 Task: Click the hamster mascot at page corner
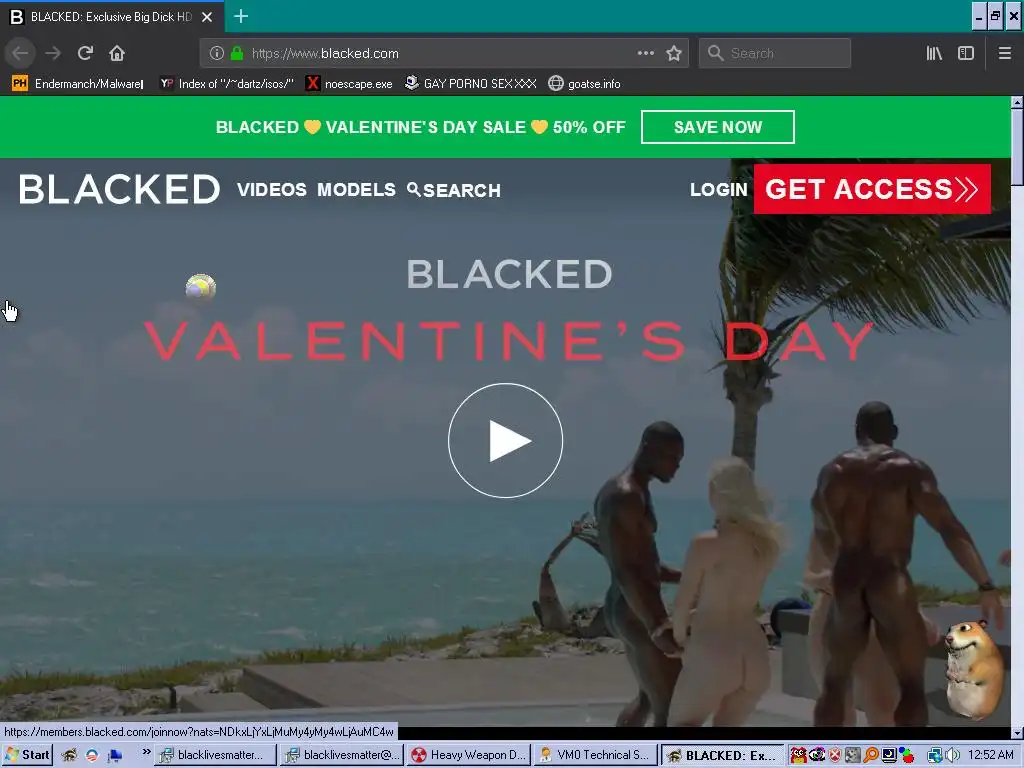point(974,670)
